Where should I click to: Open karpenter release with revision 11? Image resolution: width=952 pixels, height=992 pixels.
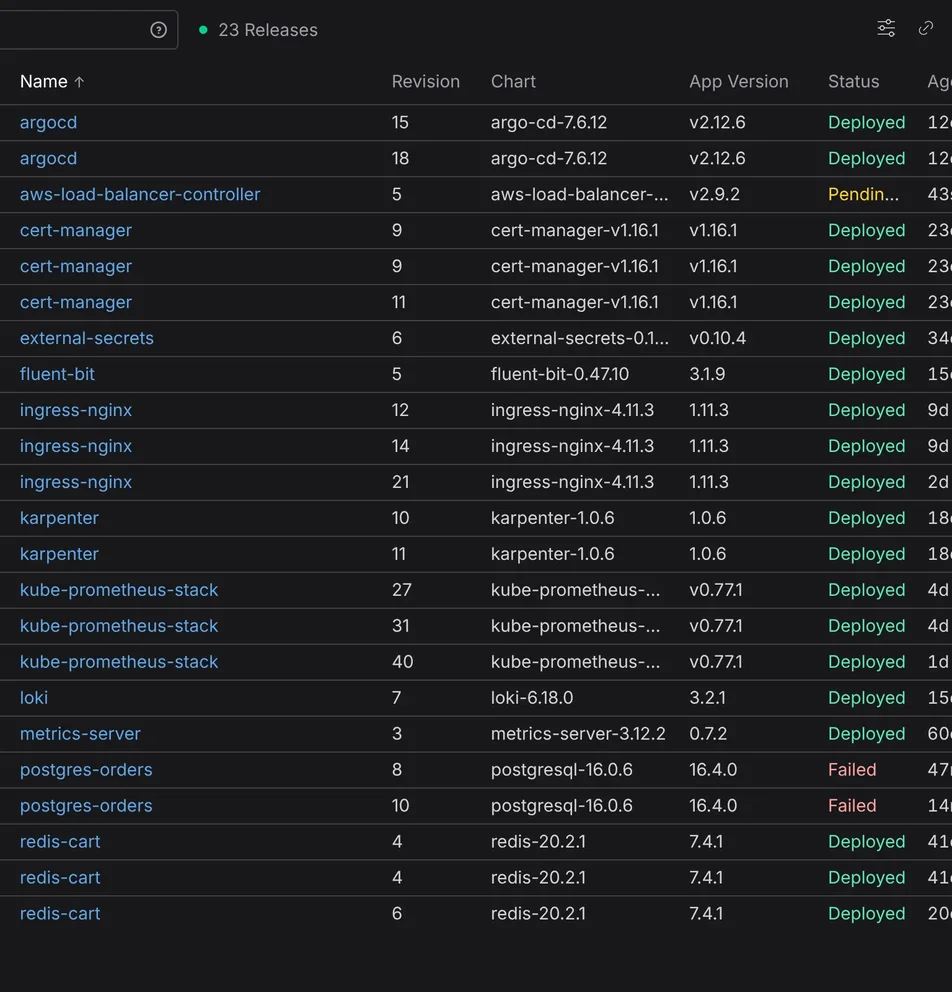[x=59, y=554]
